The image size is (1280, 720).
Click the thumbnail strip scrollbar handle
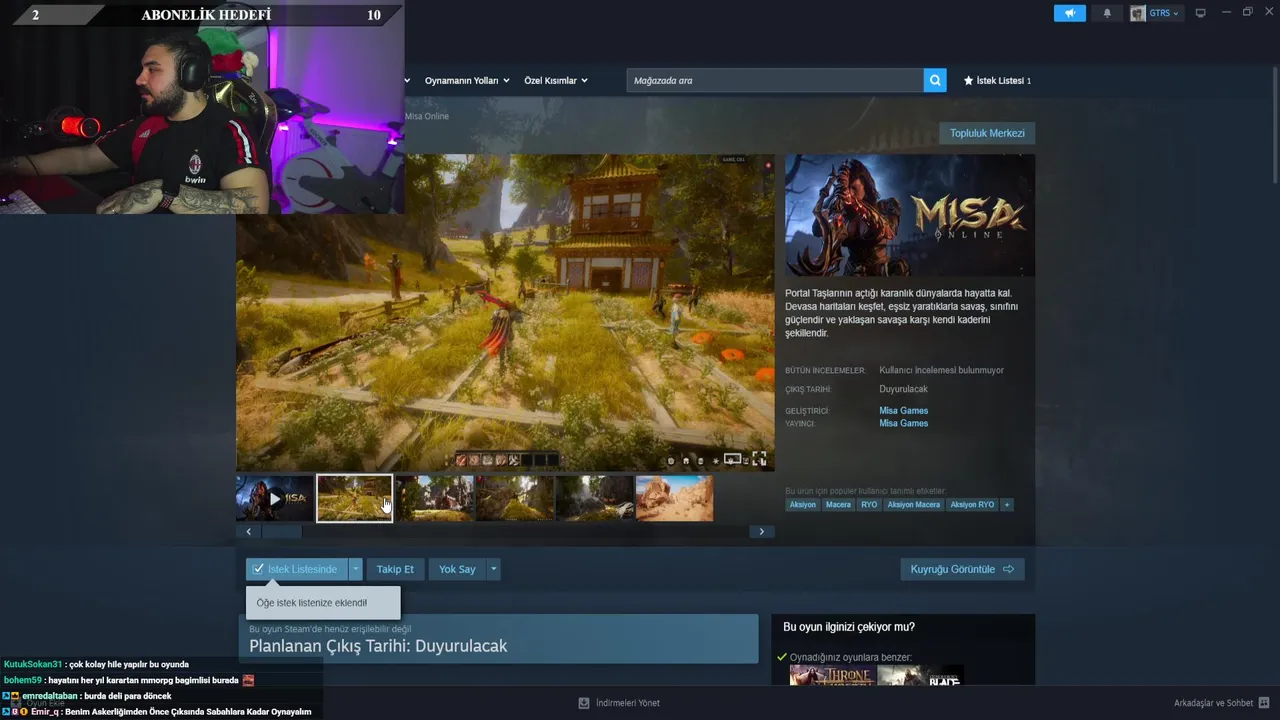tap(282, 532)
